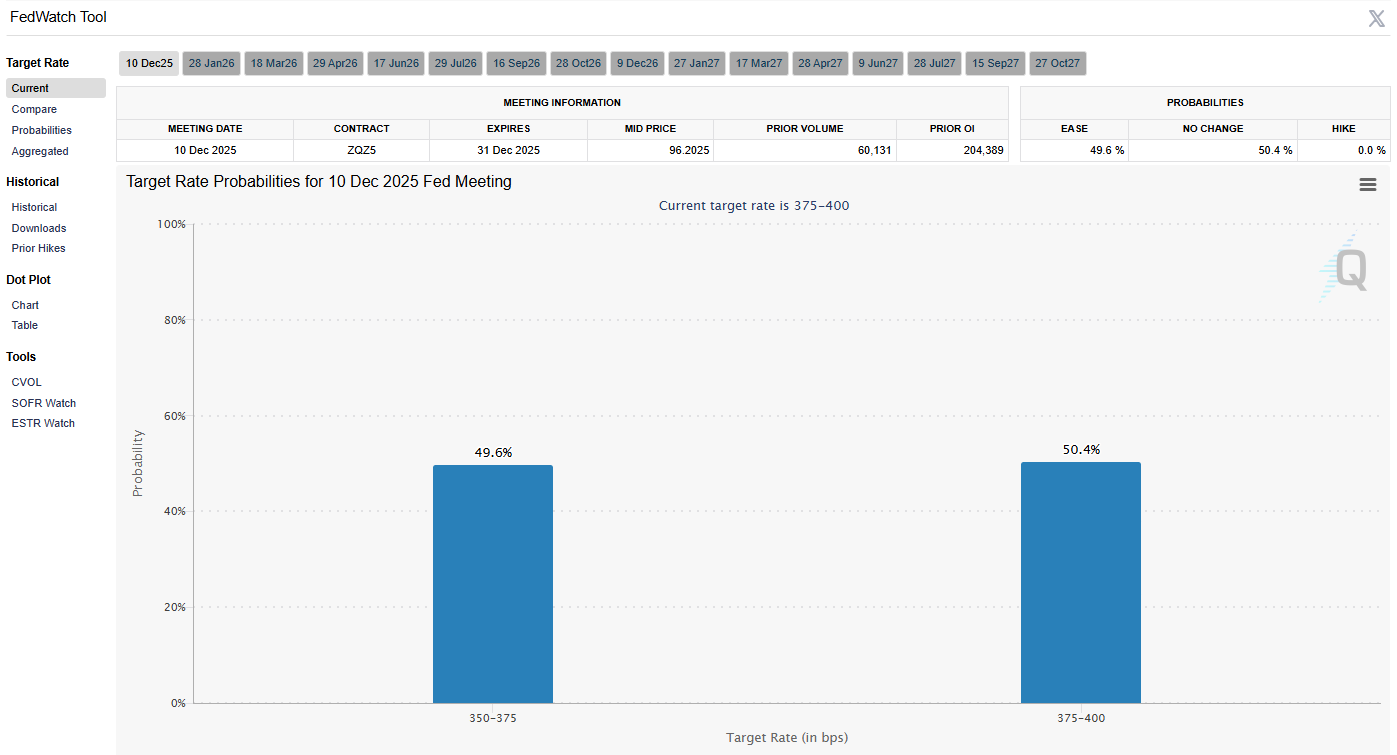Viewport: 1397px width, 755px height.
Task: Open the 18 Mar26 meeting tab
Action: click(274, 64)
